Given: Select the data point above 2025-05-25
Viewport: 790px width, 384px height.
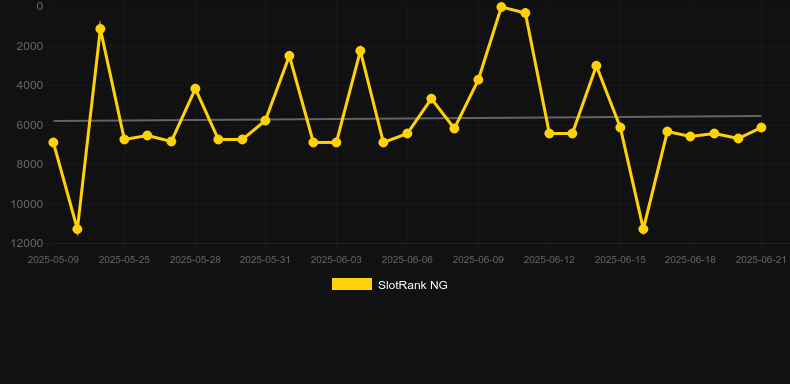Looking at the screenshot, I should click(124, 139).
